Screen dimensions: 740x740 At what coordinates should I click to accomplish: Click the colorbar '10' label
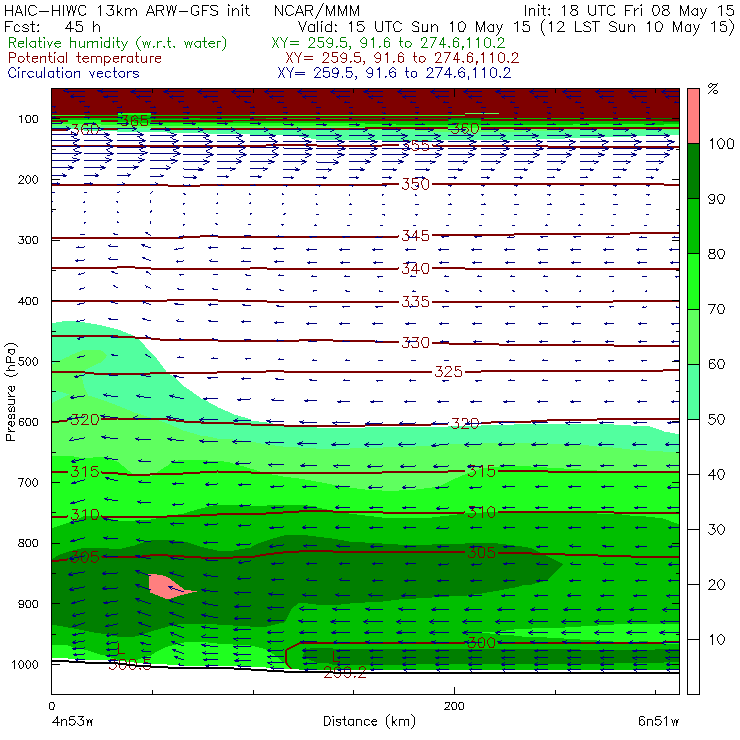click(x=716, y=639)
